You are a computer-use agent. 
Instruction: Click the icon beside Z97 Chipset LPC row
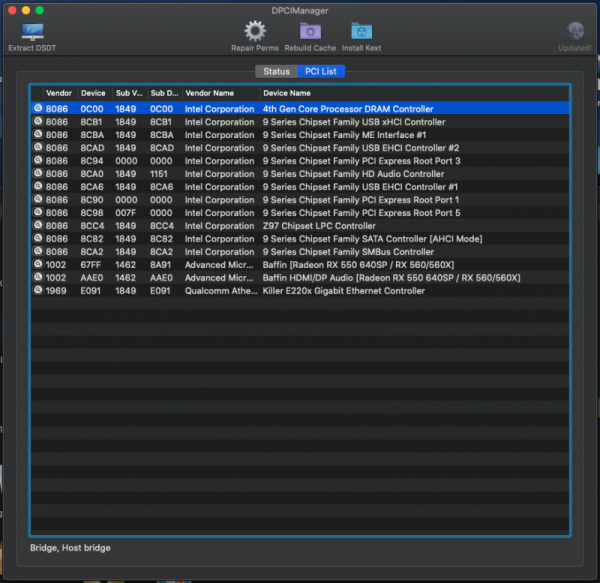(38, 226)
